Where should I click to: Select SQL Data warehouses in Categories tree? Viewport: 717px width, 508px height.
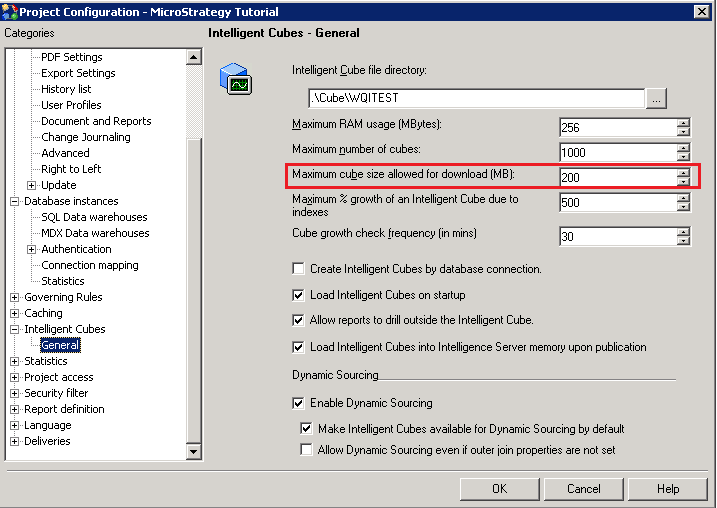click(94, 217)
